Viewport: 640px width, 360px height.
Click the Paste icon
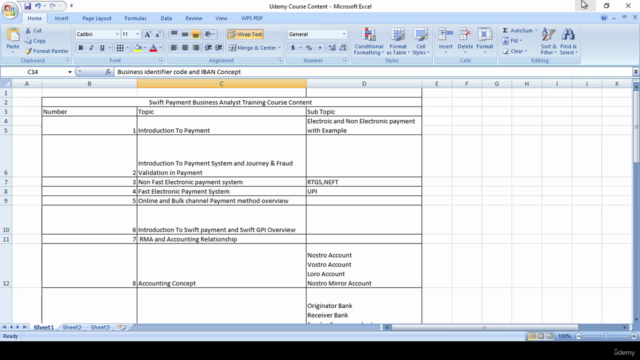(13, 35)
